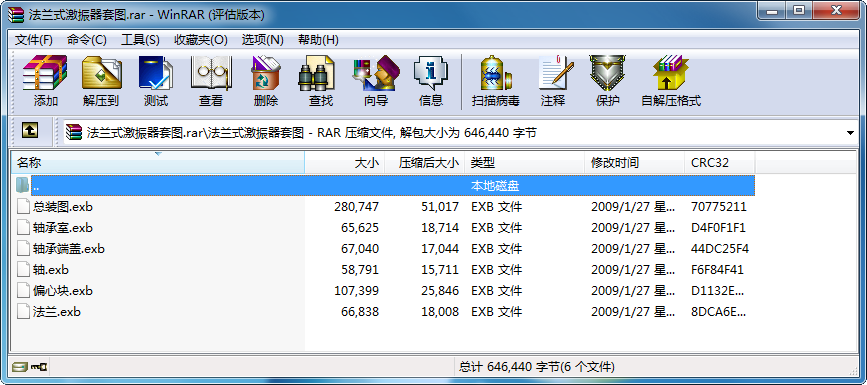This screenshot has width=867, height=385.
Task: Open the 查看 (View) tool
Action: click(211, 81)
